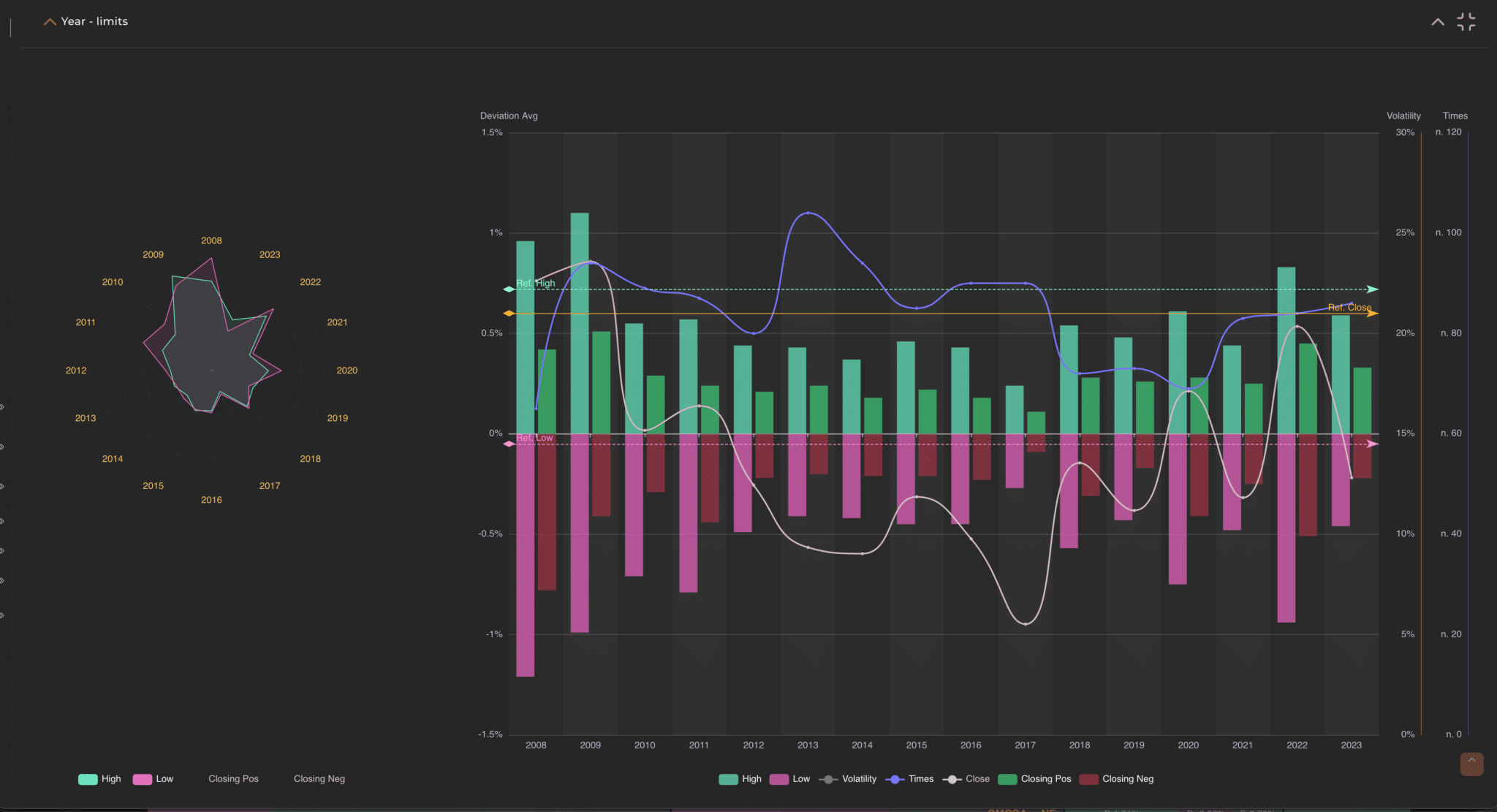
Task: Click the Volatility legend icon in chart legend
Action: coord(827,779)
